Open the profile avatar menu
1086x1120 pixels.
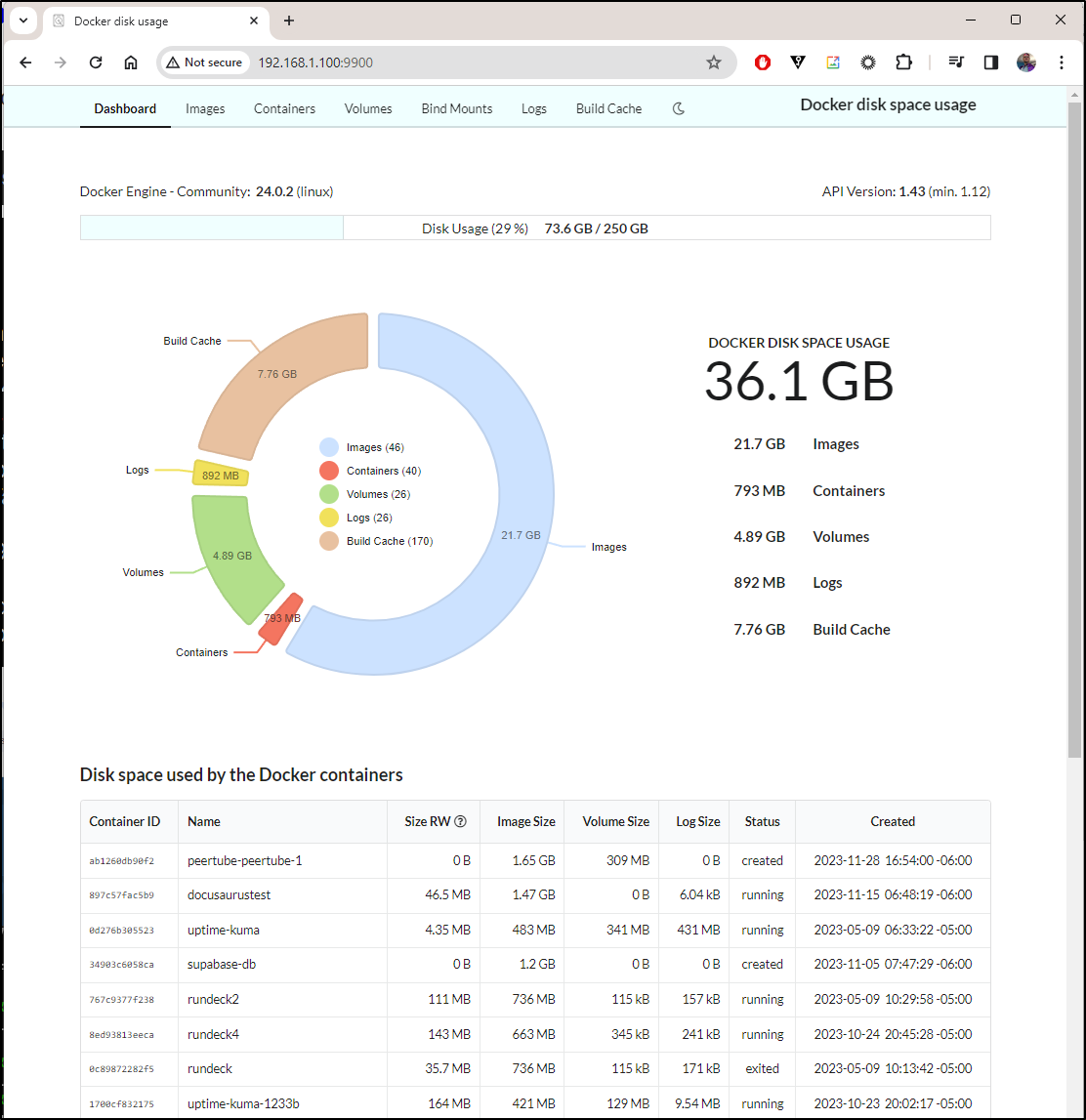point(1026,62)
